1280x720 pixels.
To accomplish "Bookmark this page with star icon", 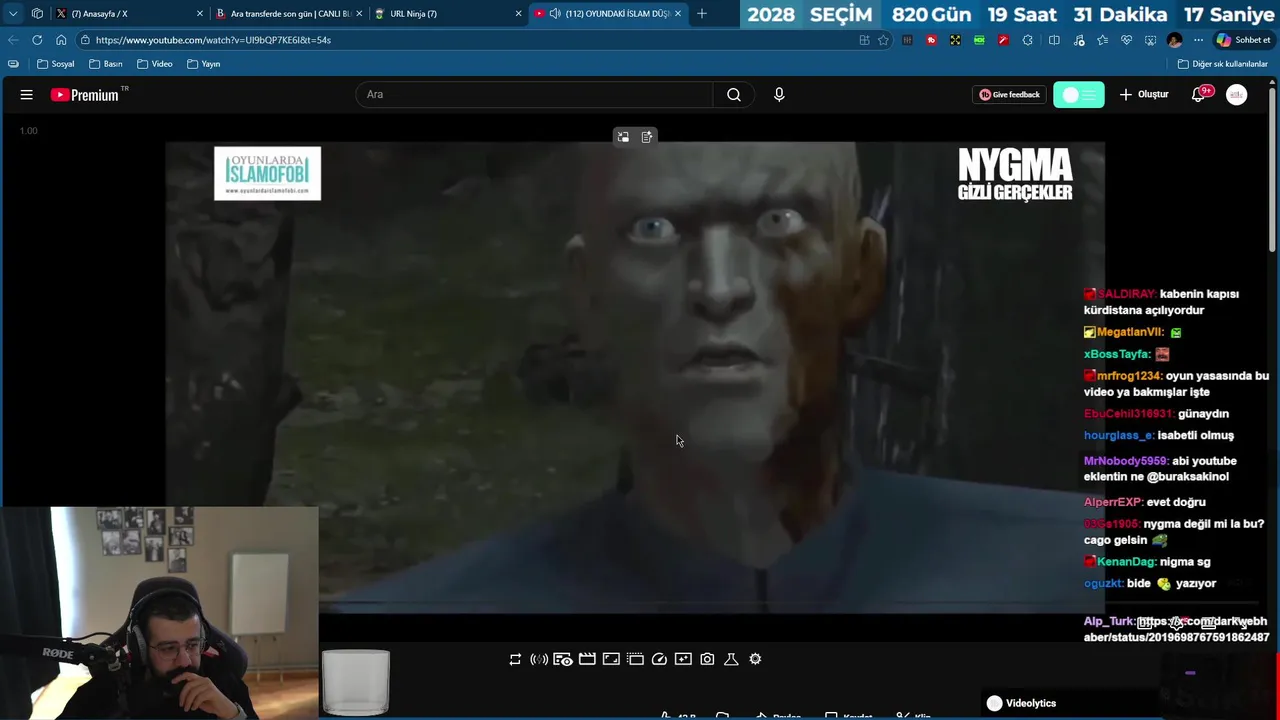I will click(883, 40).
